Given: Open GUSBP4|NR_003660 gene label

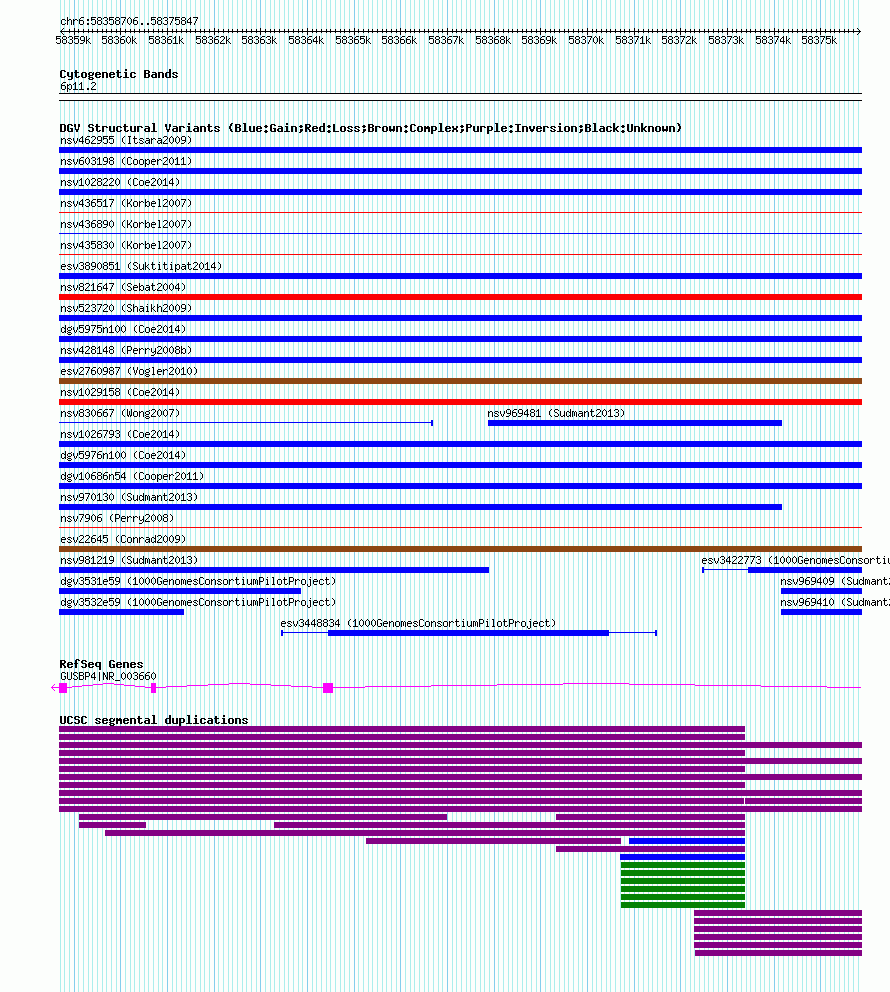Looking at the screenshot, I should [108, 676].
